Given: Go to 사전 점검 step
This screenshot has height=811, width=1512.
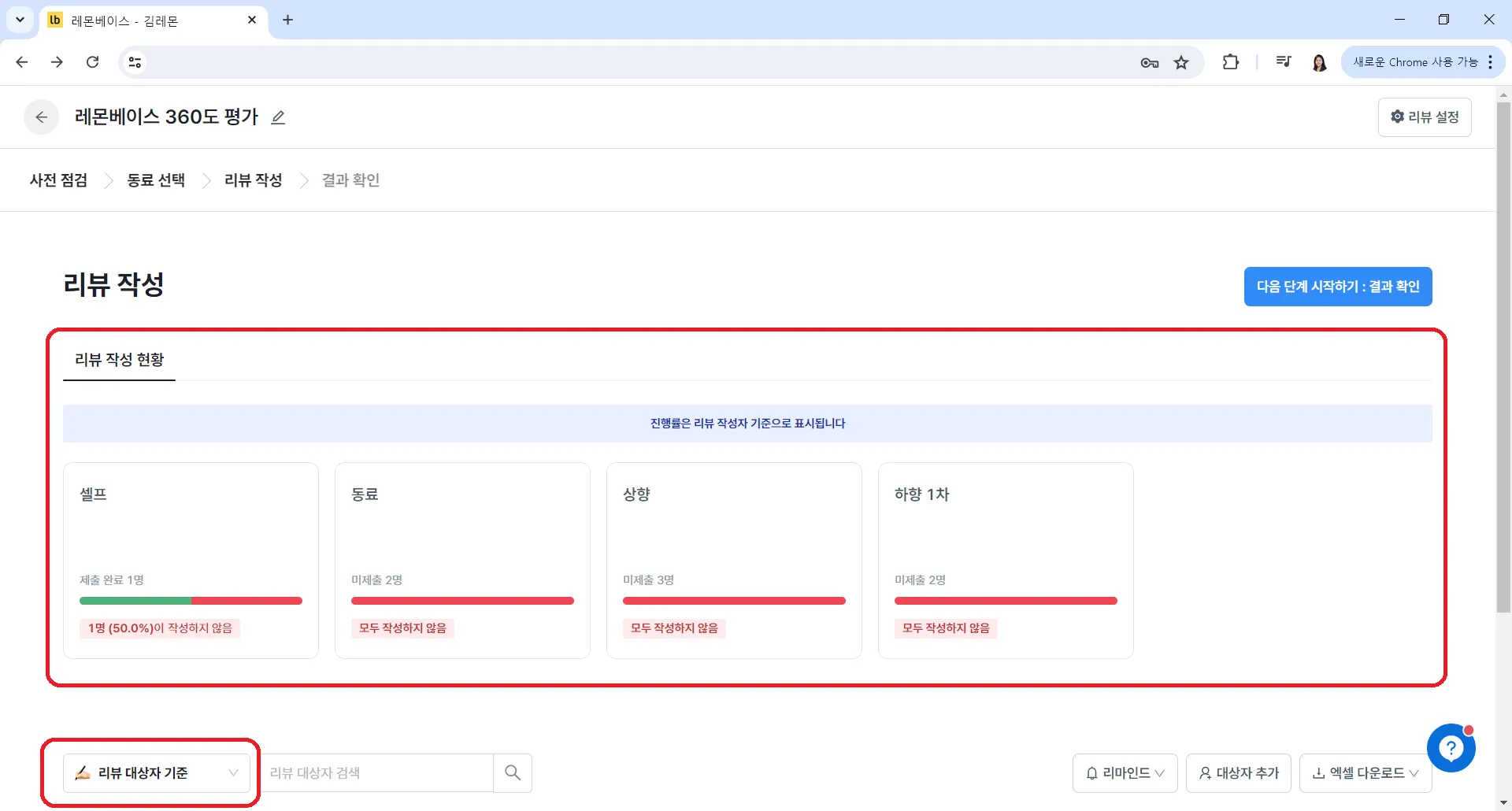Looking at the screenshot, I should tap(58, 180).
